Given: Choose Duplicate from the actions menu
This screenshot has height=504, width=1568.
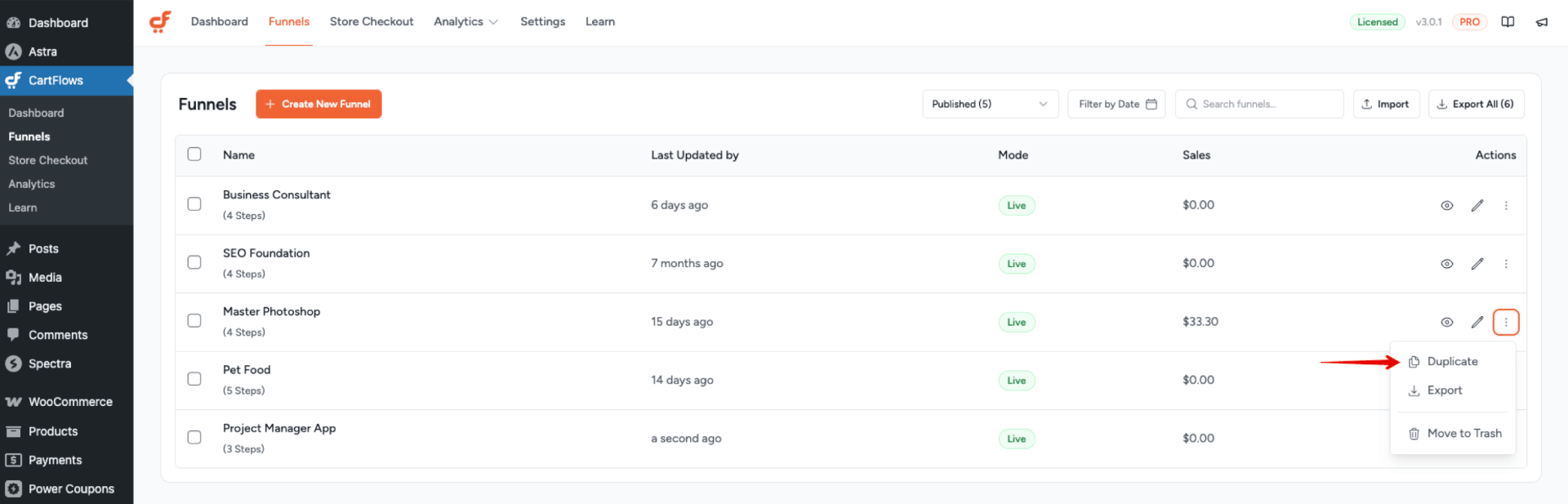Looking at the screenshot, I should click(x=1452, y=362).
